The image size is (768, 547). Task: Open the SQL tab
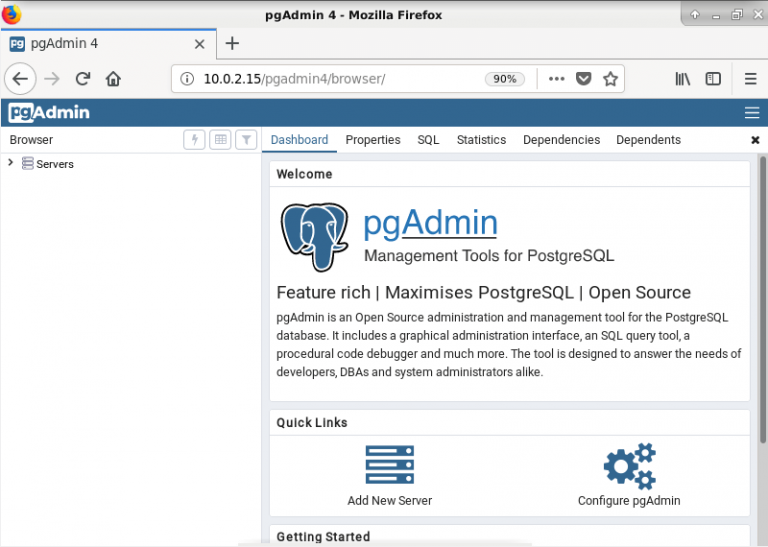click(428, 140)
